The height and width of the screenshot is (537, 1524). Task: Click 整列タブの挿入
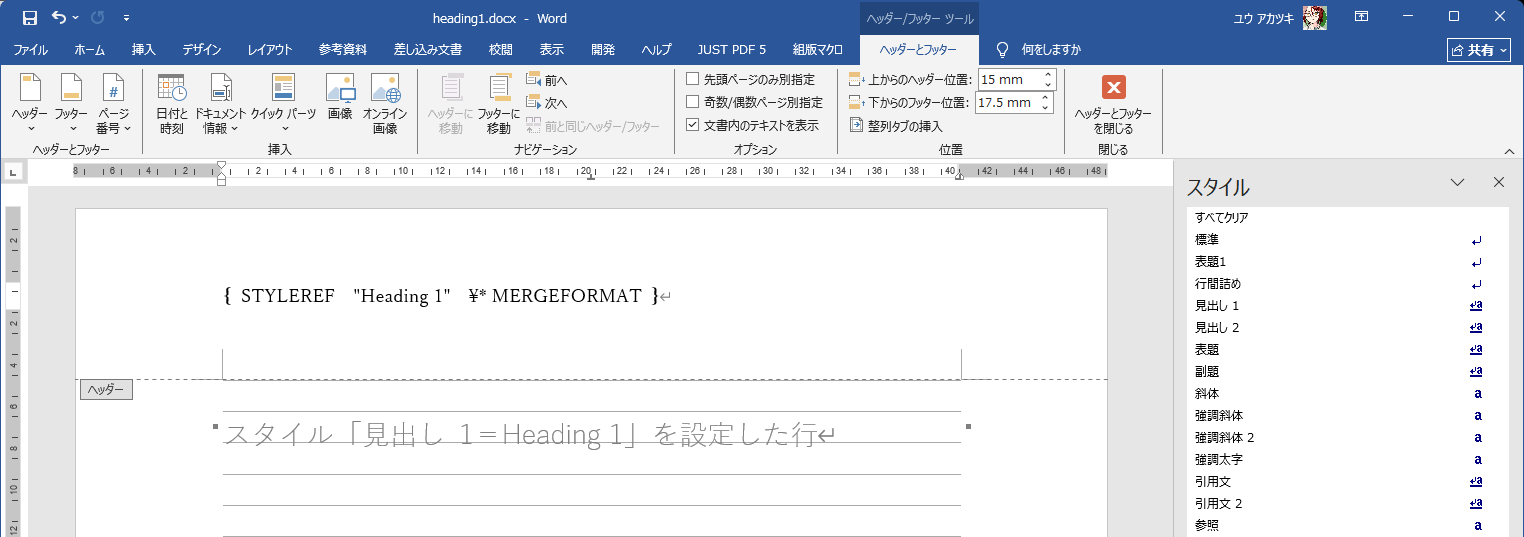coord(896,126)
